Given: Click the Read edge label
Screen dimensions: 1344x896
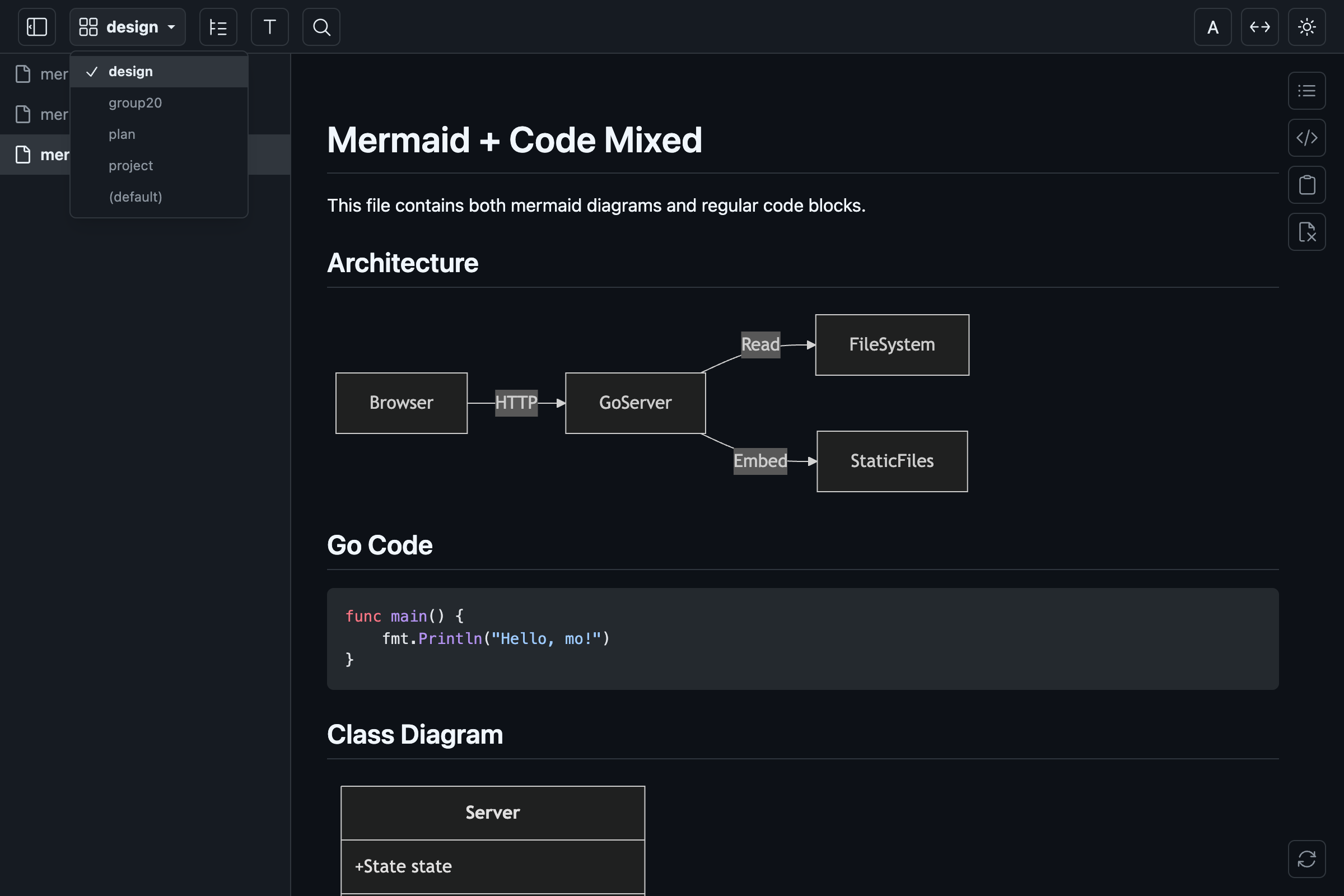Looking at the screenshot, I should [760, 344].
